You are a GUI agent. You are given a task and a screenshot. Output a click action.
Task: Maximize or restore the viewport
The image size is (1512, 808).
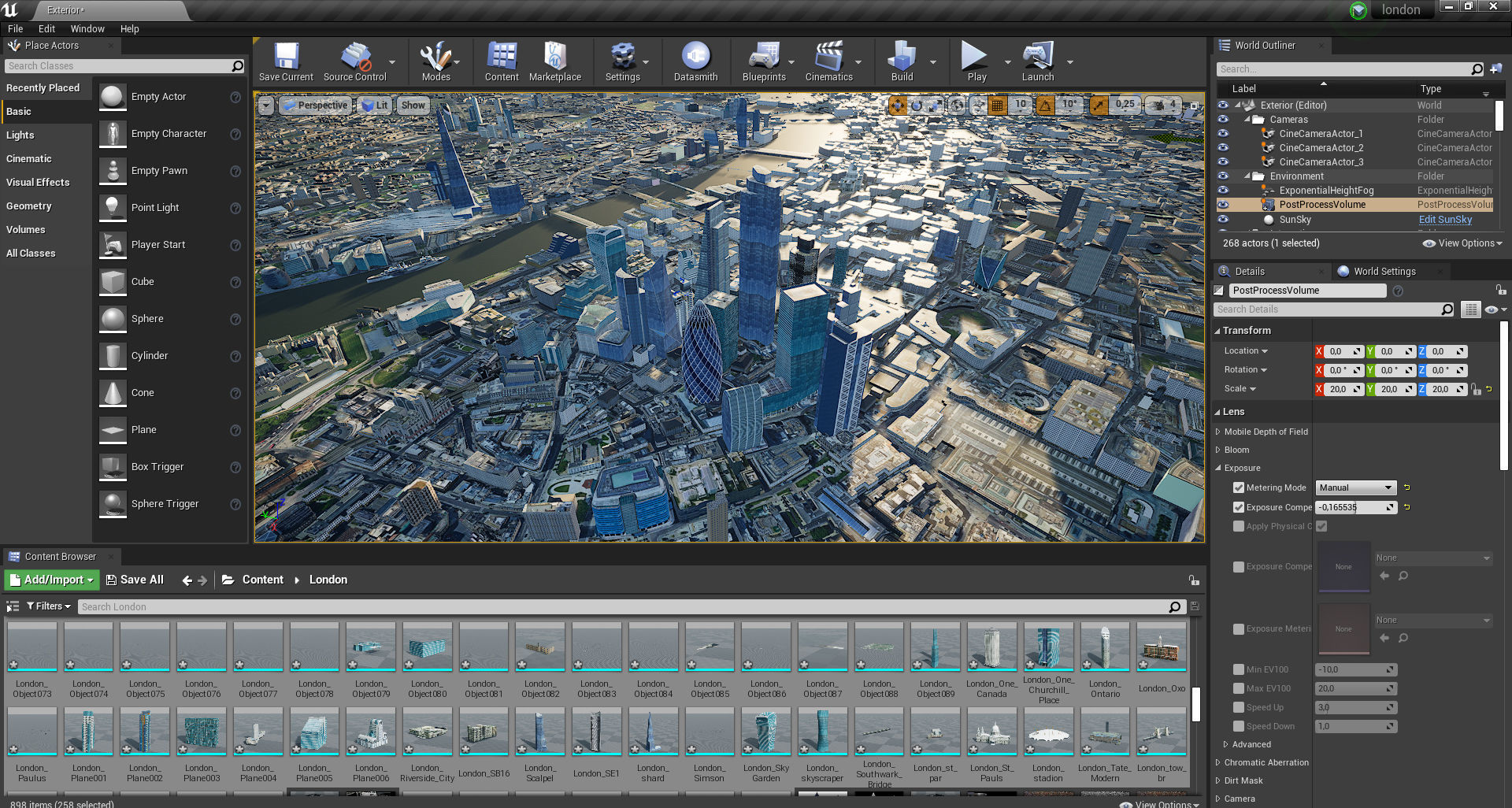tap(1194, 106)
